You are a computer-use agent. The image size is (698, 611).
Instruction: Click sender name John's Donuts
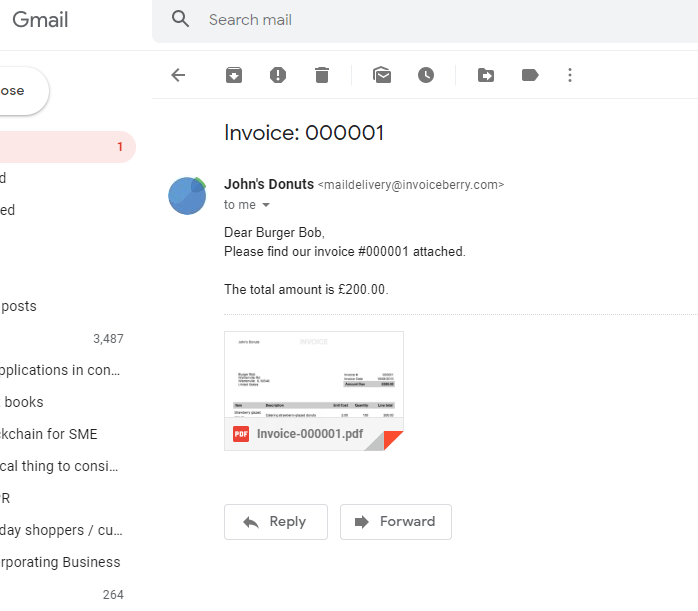pyautogui.click(x=269, y=184)
